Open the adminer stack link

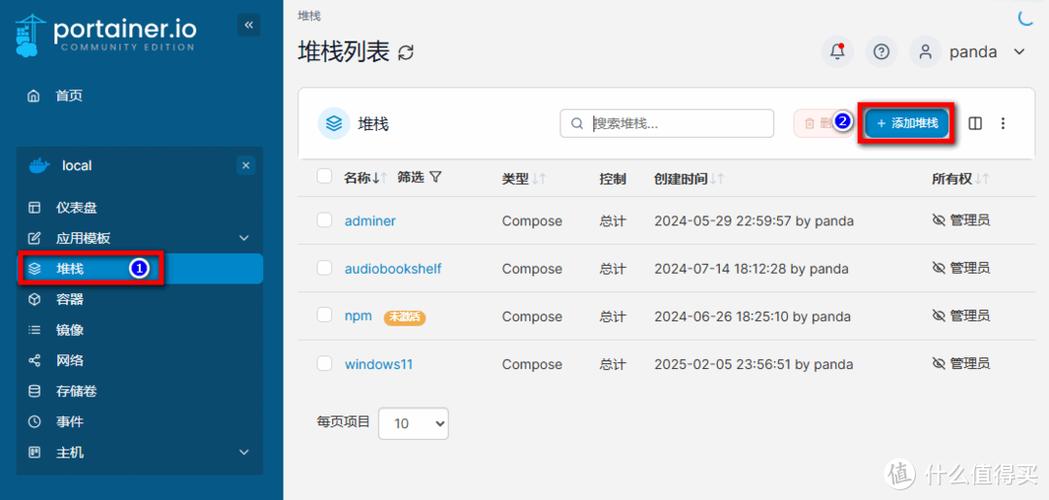coord(370,221)
